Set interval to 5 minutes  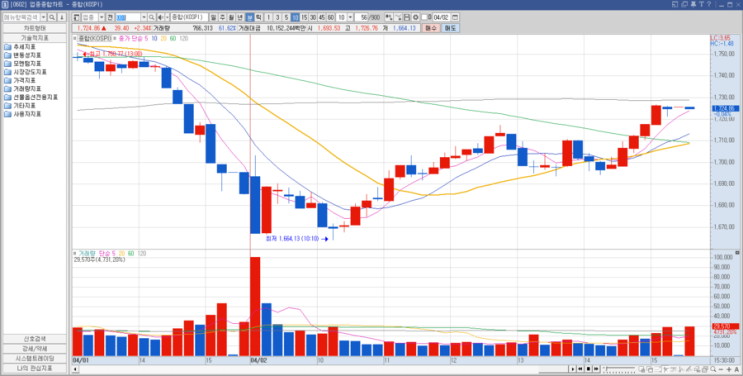point(286,17)
